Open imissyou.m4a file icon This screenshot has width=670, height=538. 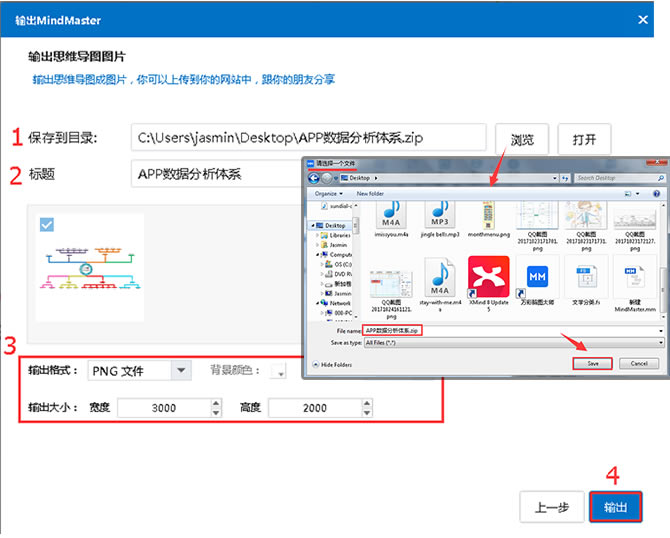(x=391, y=215)
